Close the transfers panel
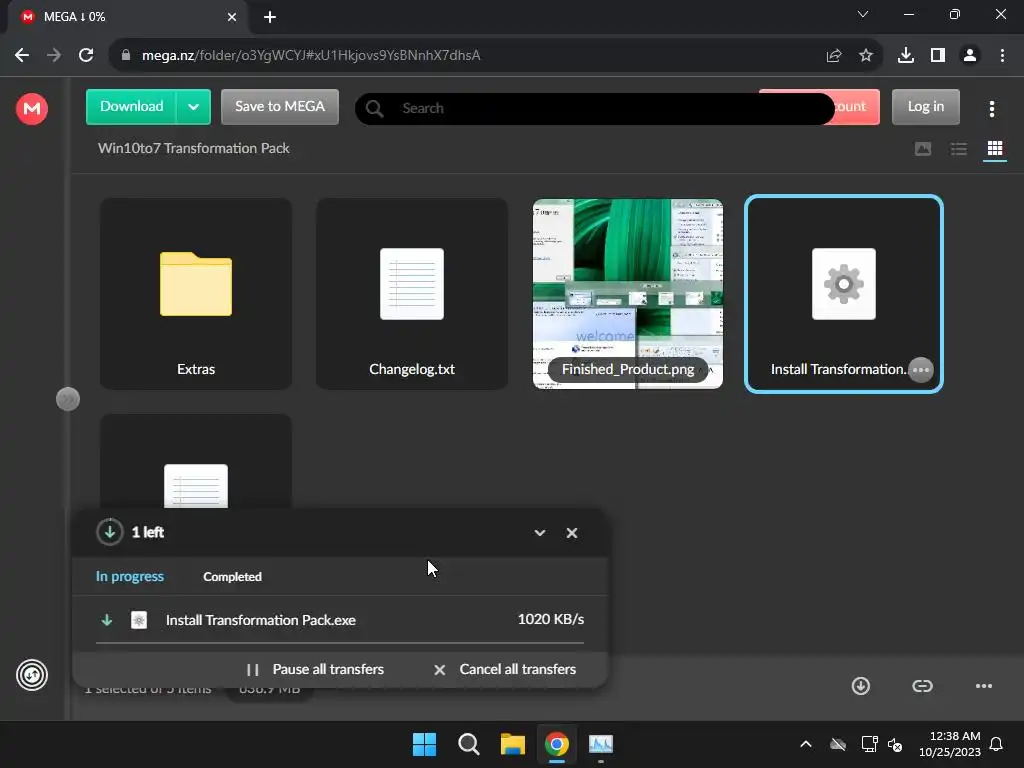This screenshot has height=768, width=1024. point(571,533)
